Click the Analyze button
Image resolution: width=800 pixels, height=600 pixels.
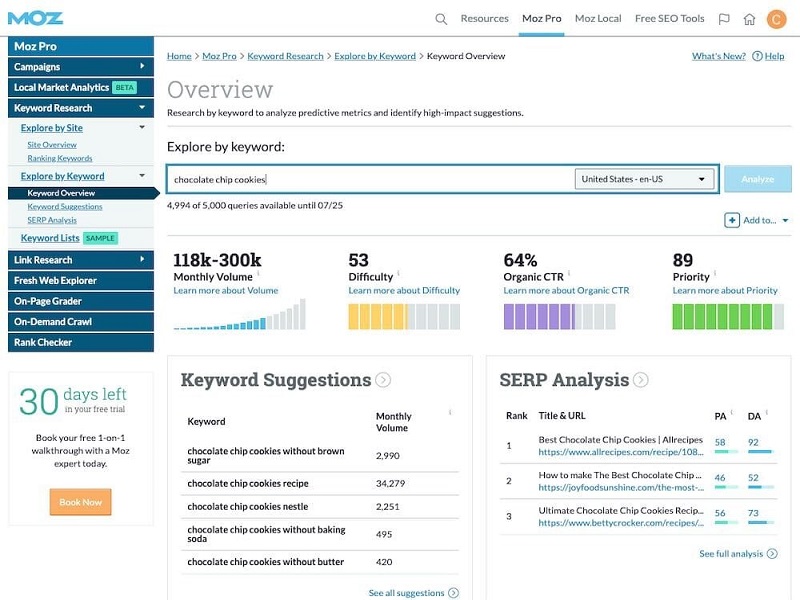758,179
